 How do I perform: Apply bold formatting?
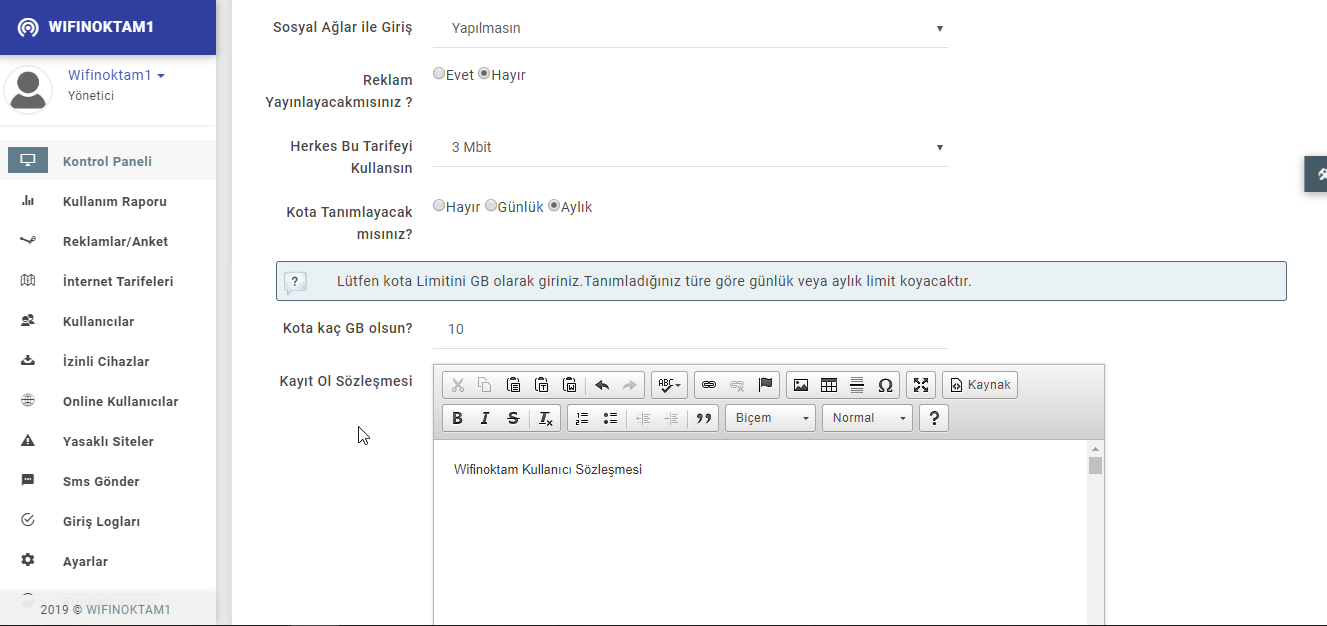(457, 418)
